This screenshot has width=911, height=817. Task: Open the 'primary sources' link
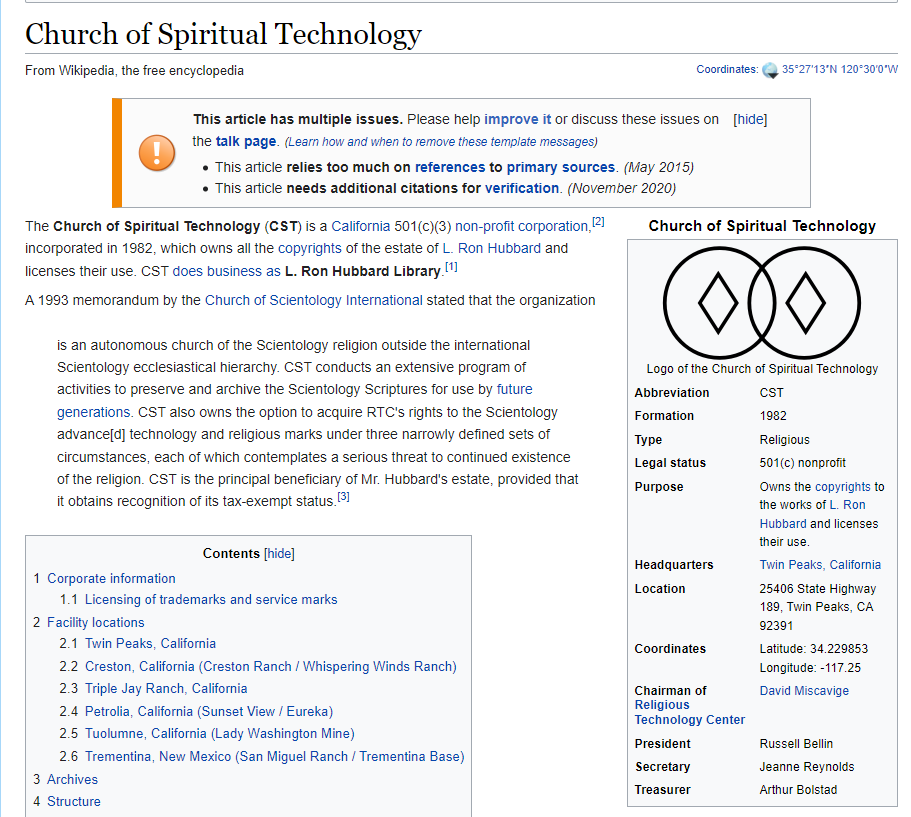tap(561, 167)
